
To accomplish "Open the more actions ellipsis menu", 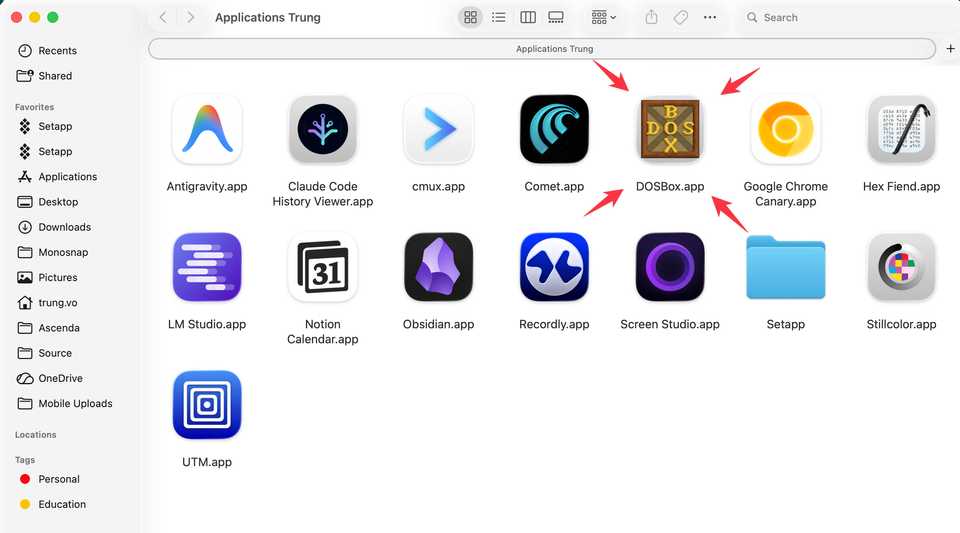I will coord(710,17).
